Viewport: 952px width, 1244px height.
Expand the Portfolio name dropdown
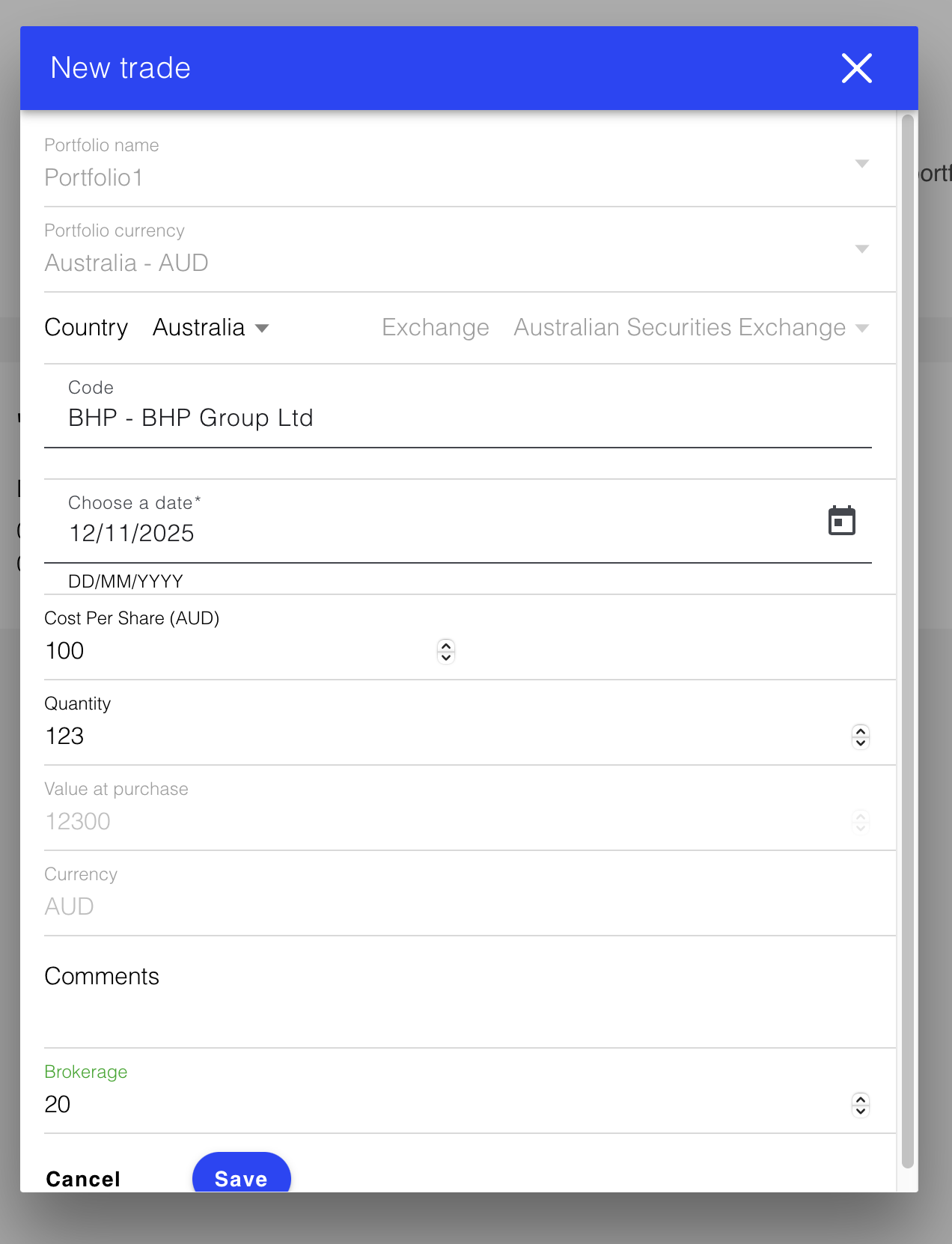(x=861, y=164)
